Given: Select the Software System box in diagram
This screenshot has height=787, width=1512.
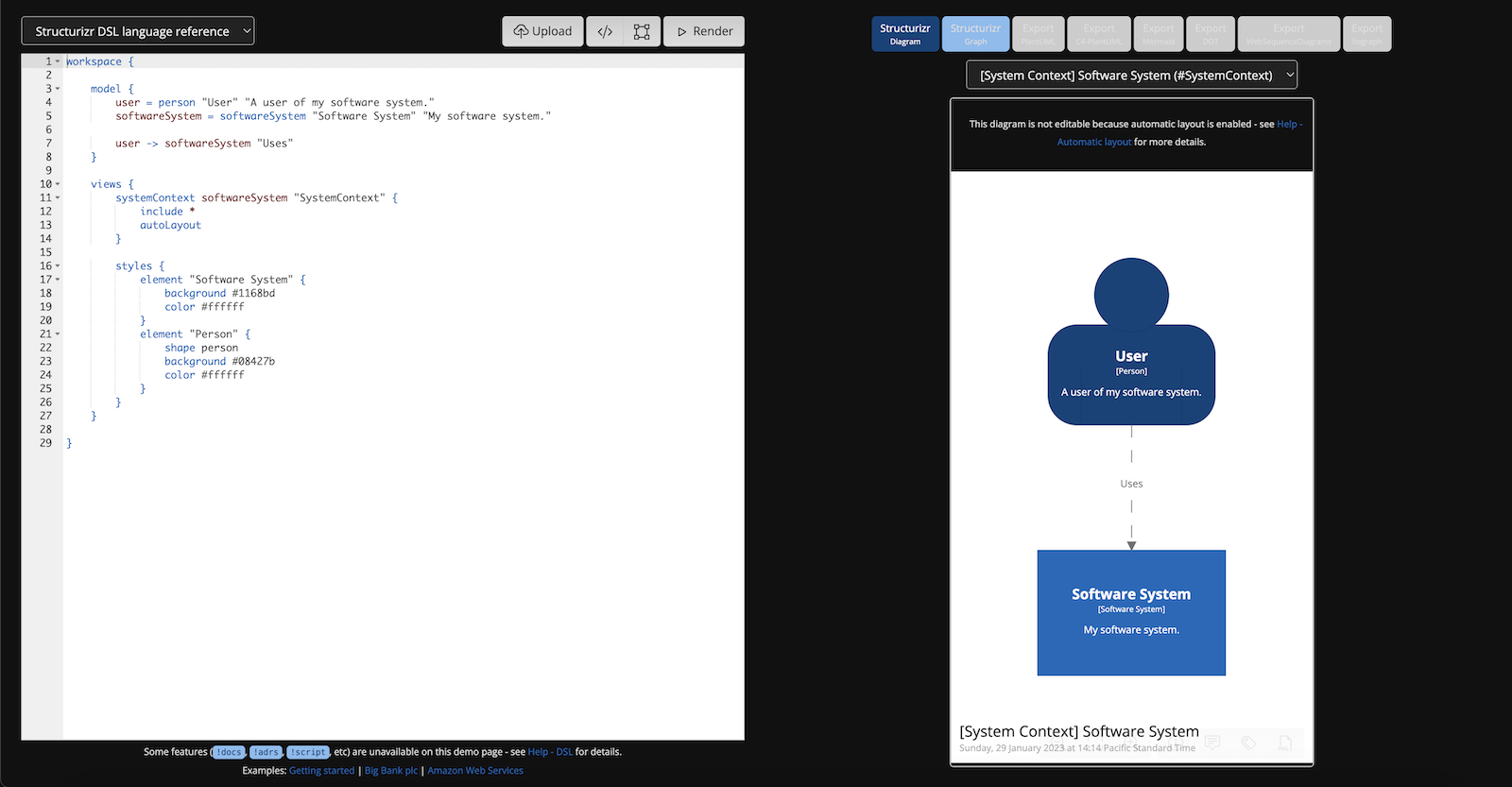Looking at the screenshot, I should click(1131, 612).
